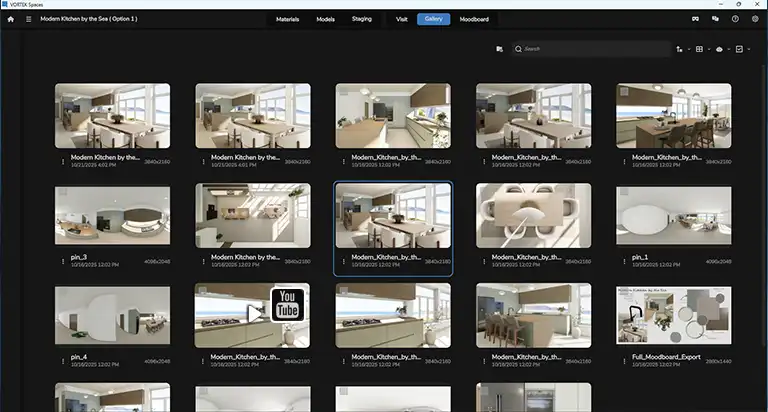Open the settings gear icon
The width and height of the screenshot is (768, 412).
pos(755,19)
